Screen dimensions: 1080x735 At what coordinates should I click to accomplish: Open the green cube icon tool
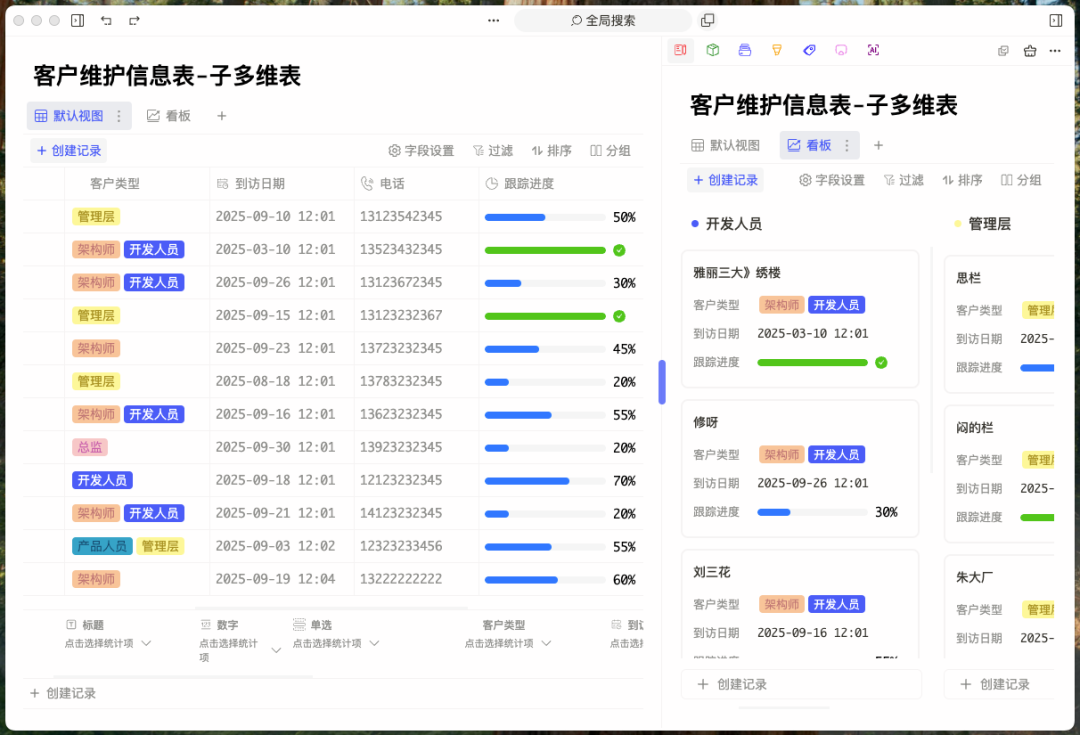click(713, 50)
